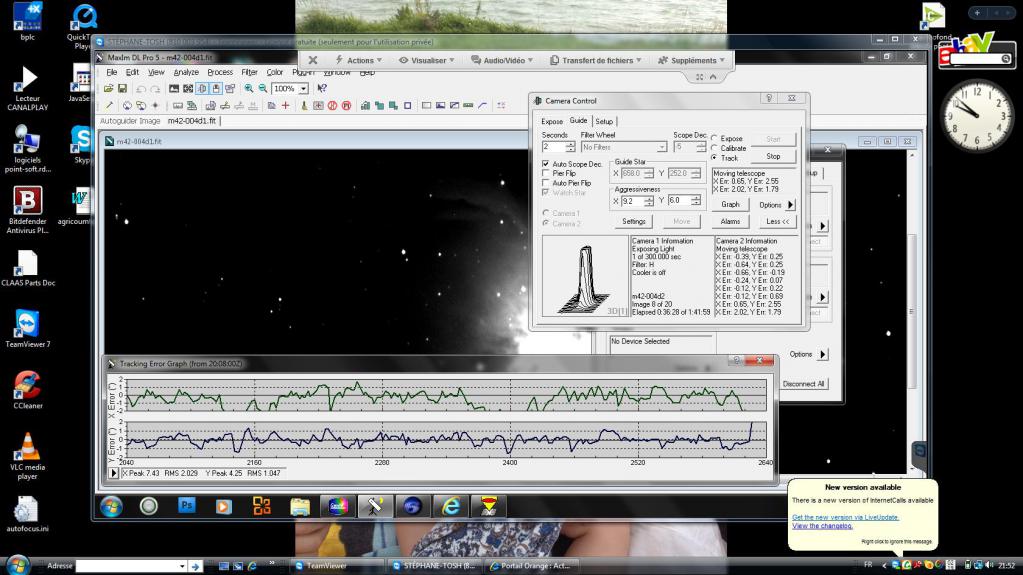Open the Analyze menu

coord(186,72)
